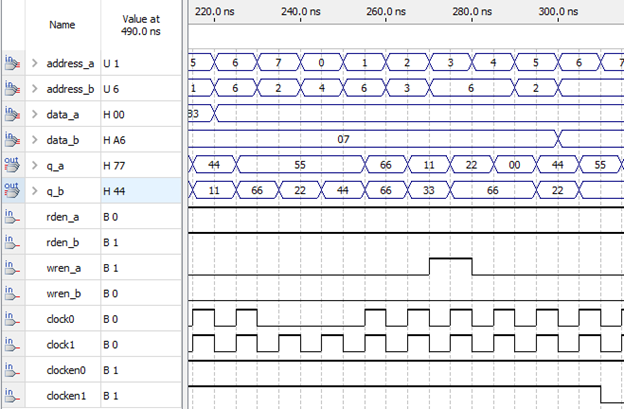The width and height of the screenshot is (624, 409).
Task: Expand the data_b bus signal
Action: tap(34, 140)
